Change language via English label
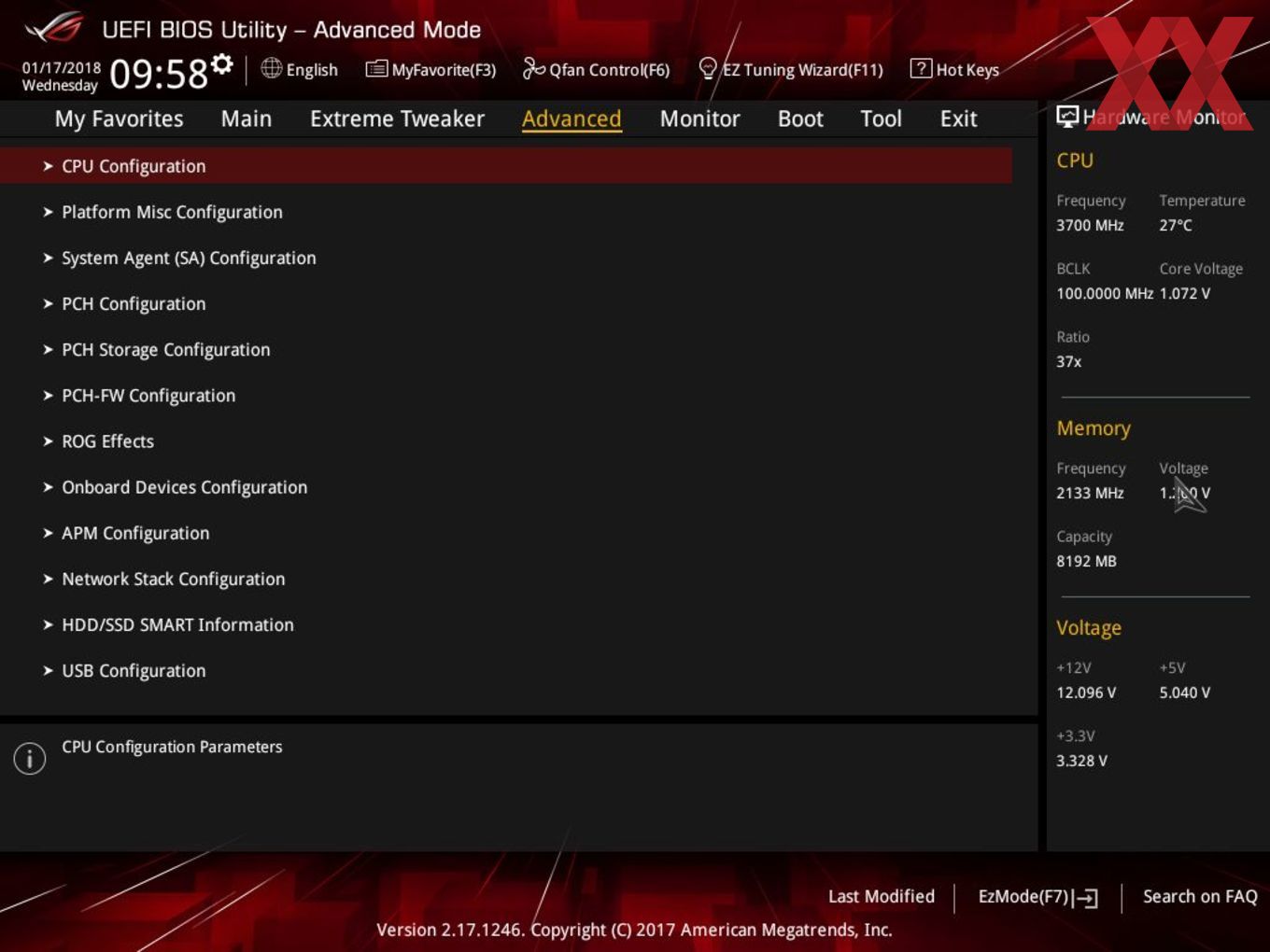Viewport: 1270px width, 952px height. click(312, 70)
